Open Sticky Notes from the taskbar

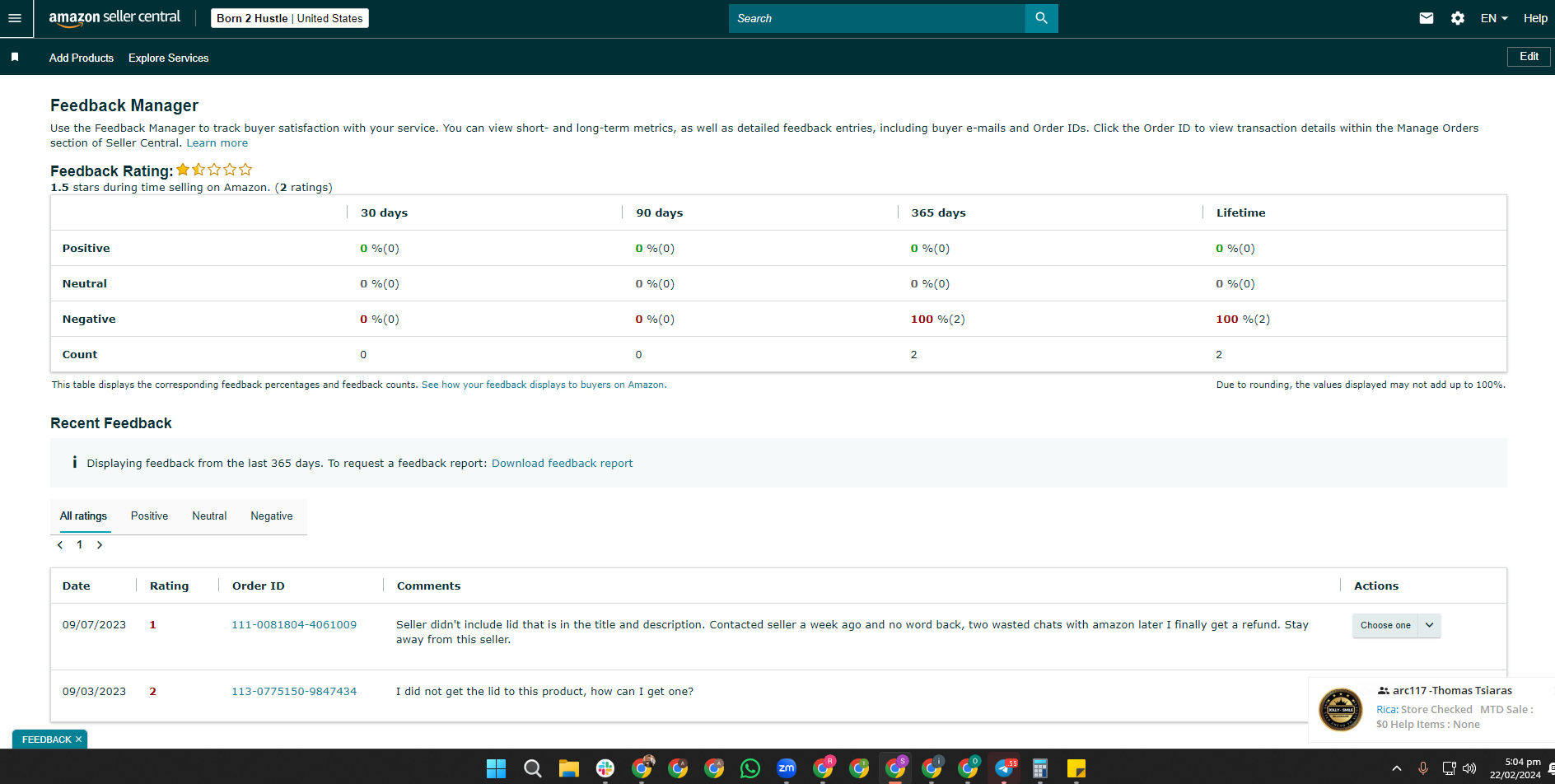click(x=1076, y=768)
